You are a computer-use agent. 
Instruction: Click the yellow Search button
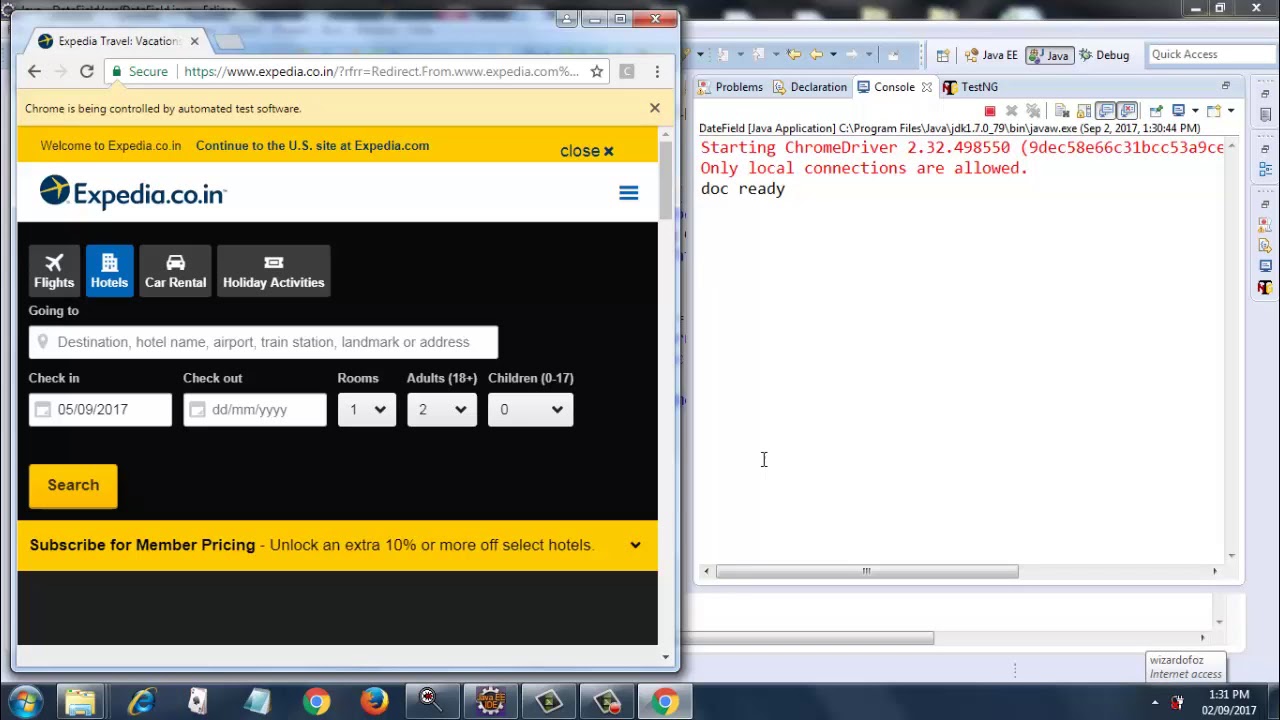(x=73, y=485)
